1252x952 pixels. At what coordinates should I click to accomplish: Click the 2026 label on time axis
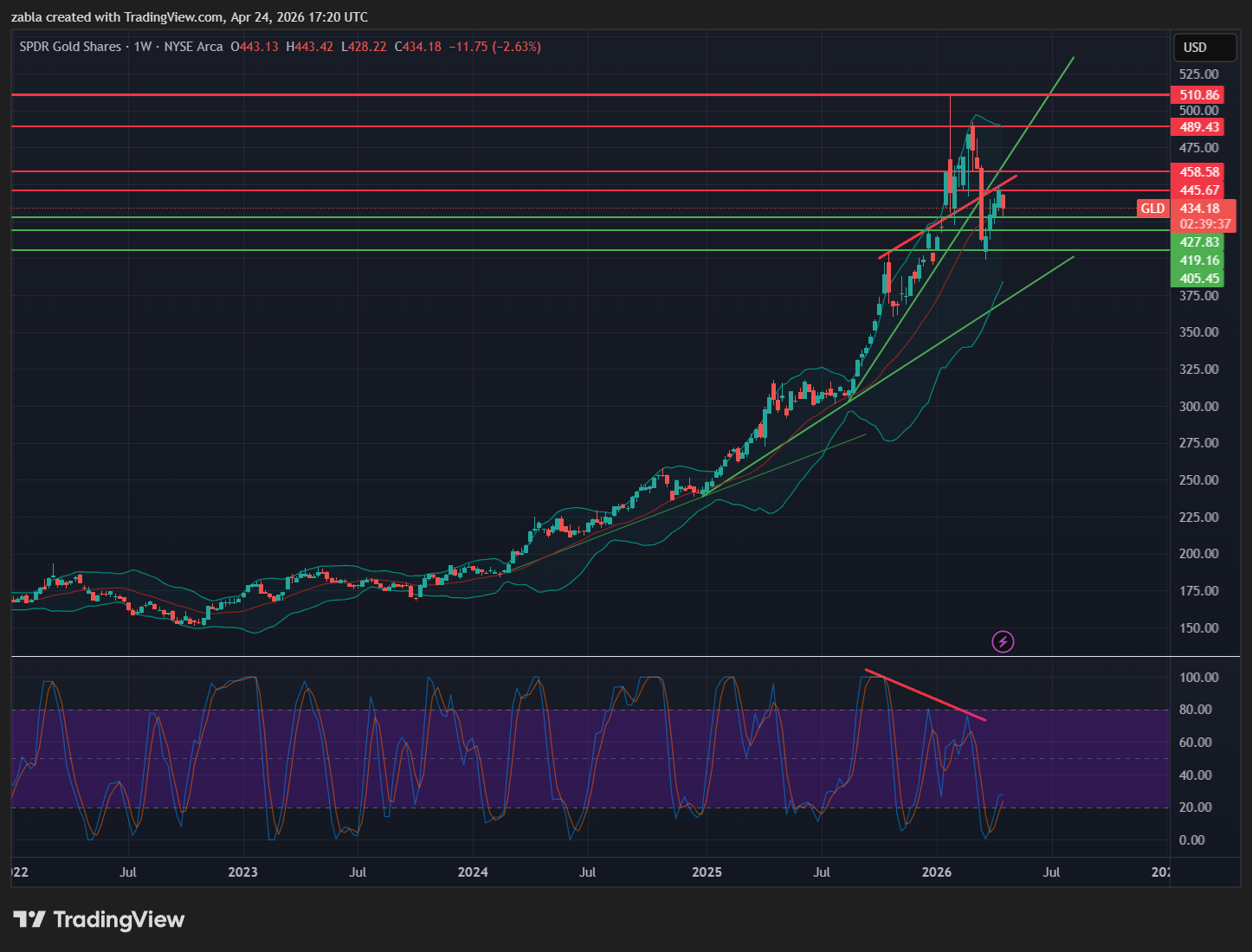point(937,872)
